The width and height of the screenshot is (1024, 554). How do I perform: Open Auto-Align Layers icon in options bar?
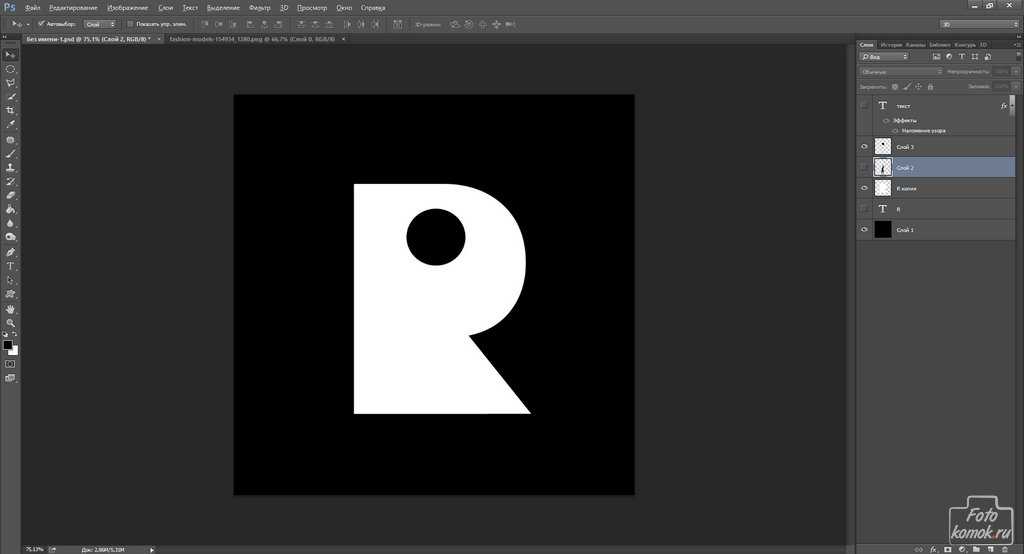coord(397,24)
